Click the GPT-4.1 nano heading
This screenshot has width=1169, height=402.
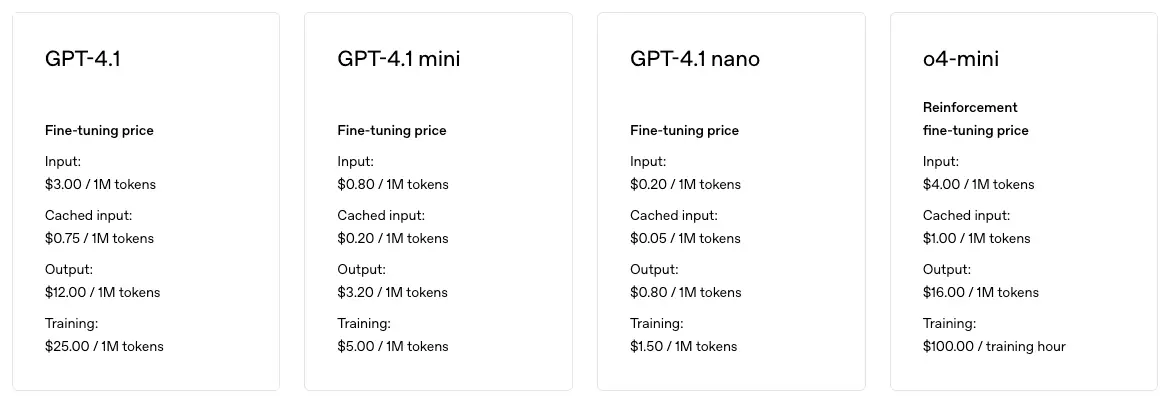point(694,59)
